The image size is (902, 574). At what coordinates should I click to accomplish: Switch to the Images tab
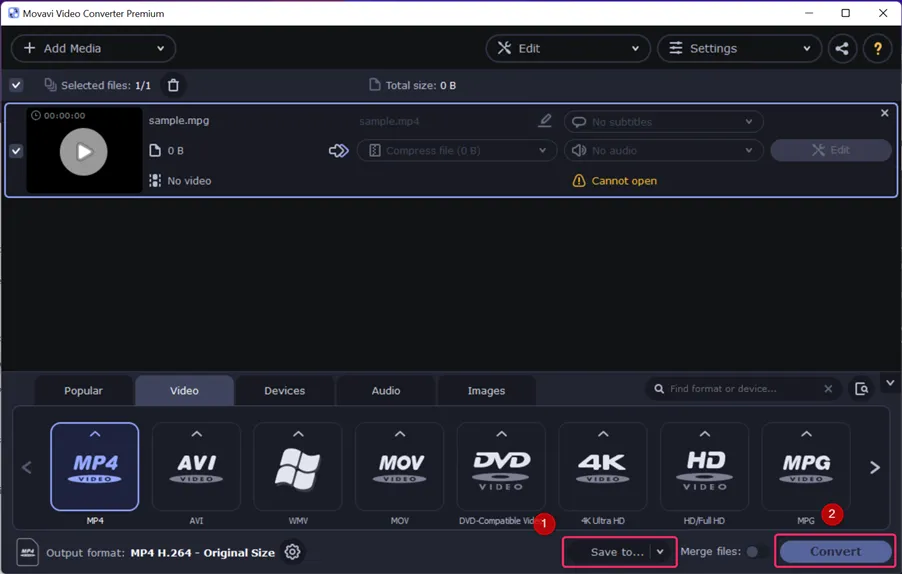click(x=487, y=391)
